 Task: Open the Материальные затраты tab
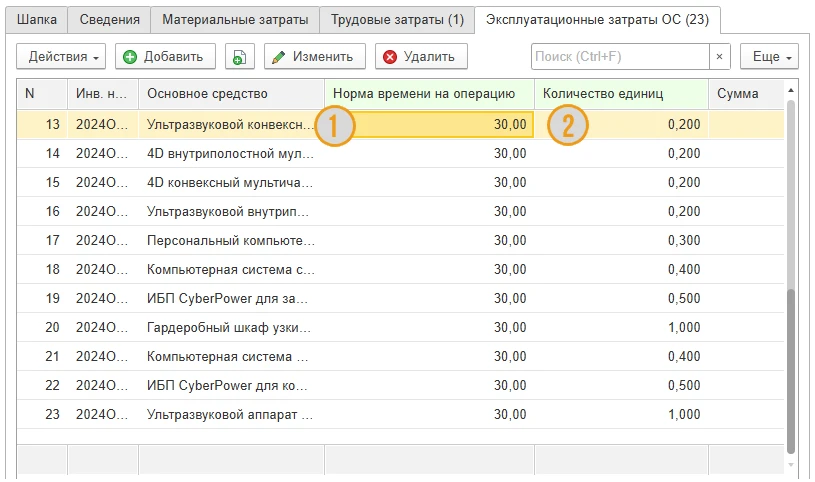[235, 20]
